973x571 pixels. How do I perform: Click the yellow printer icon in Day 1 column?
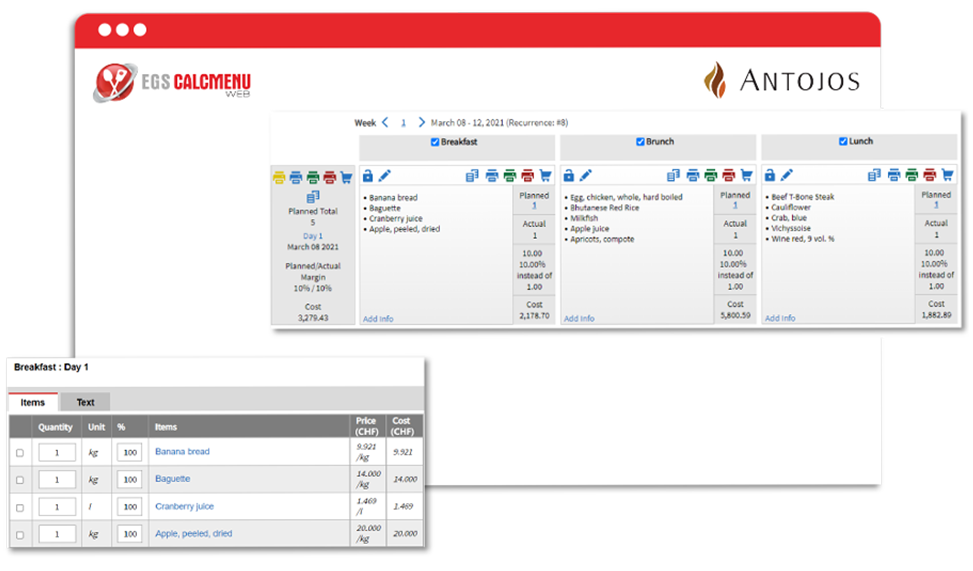click(279, 178)
